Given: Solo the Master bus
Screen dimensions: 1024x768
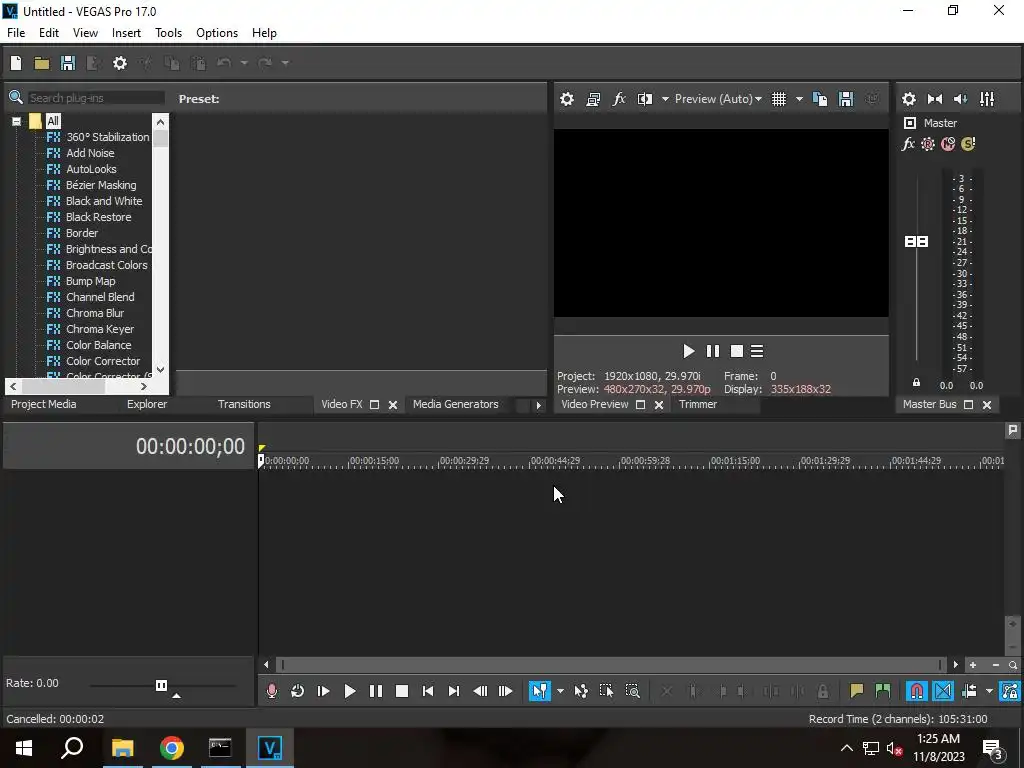Looking at the screenshot, I should pos(968,144).
